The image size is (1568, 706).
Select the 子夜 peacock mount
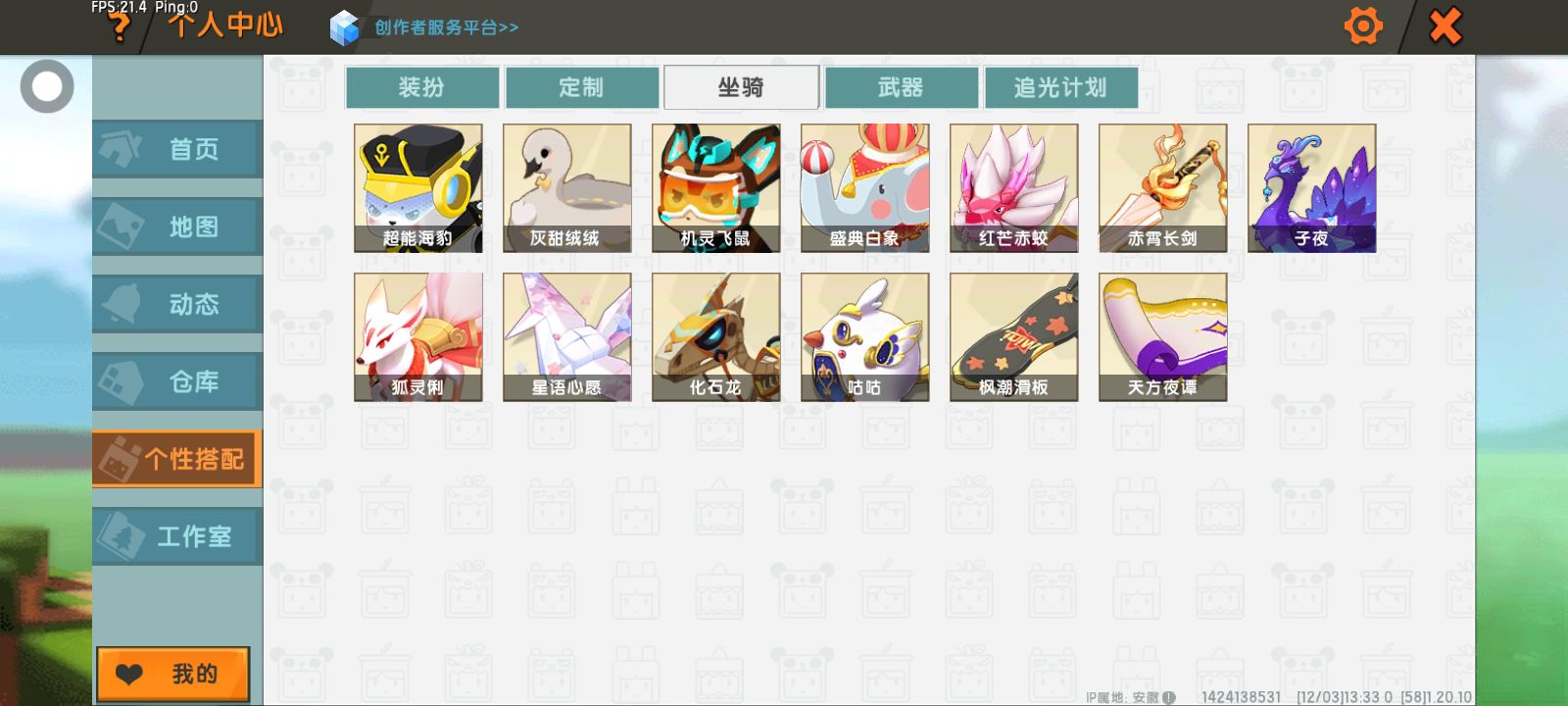(x=1312, y=188)
